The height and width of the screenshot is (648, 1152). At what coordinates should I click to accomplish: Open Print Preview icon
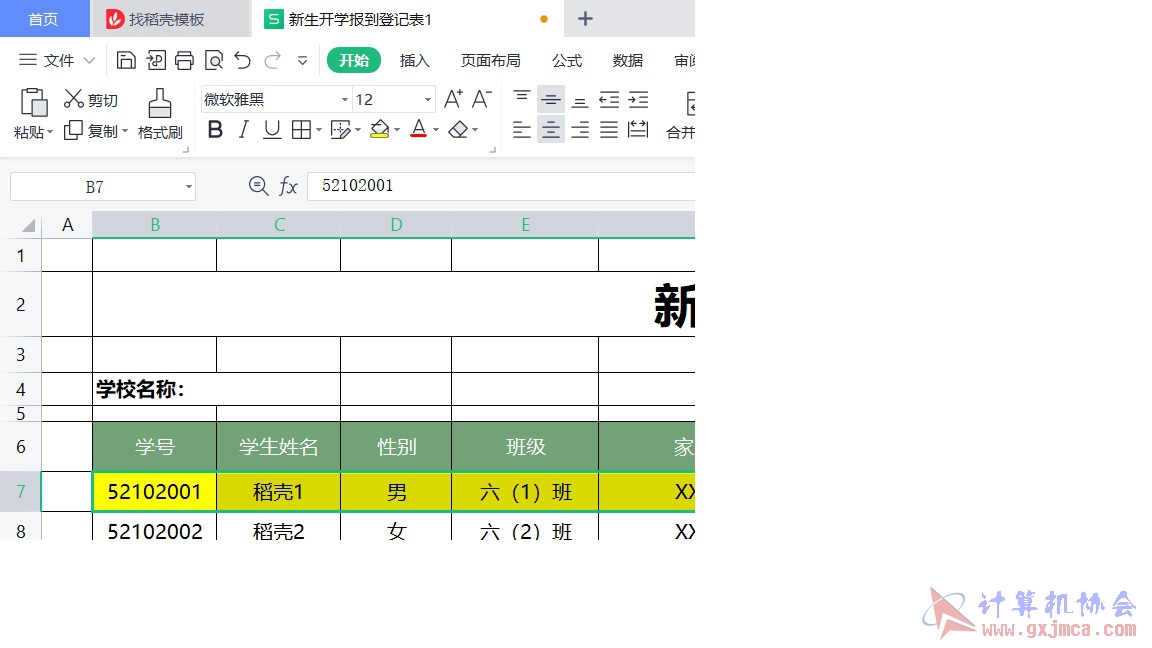[214, 60]
